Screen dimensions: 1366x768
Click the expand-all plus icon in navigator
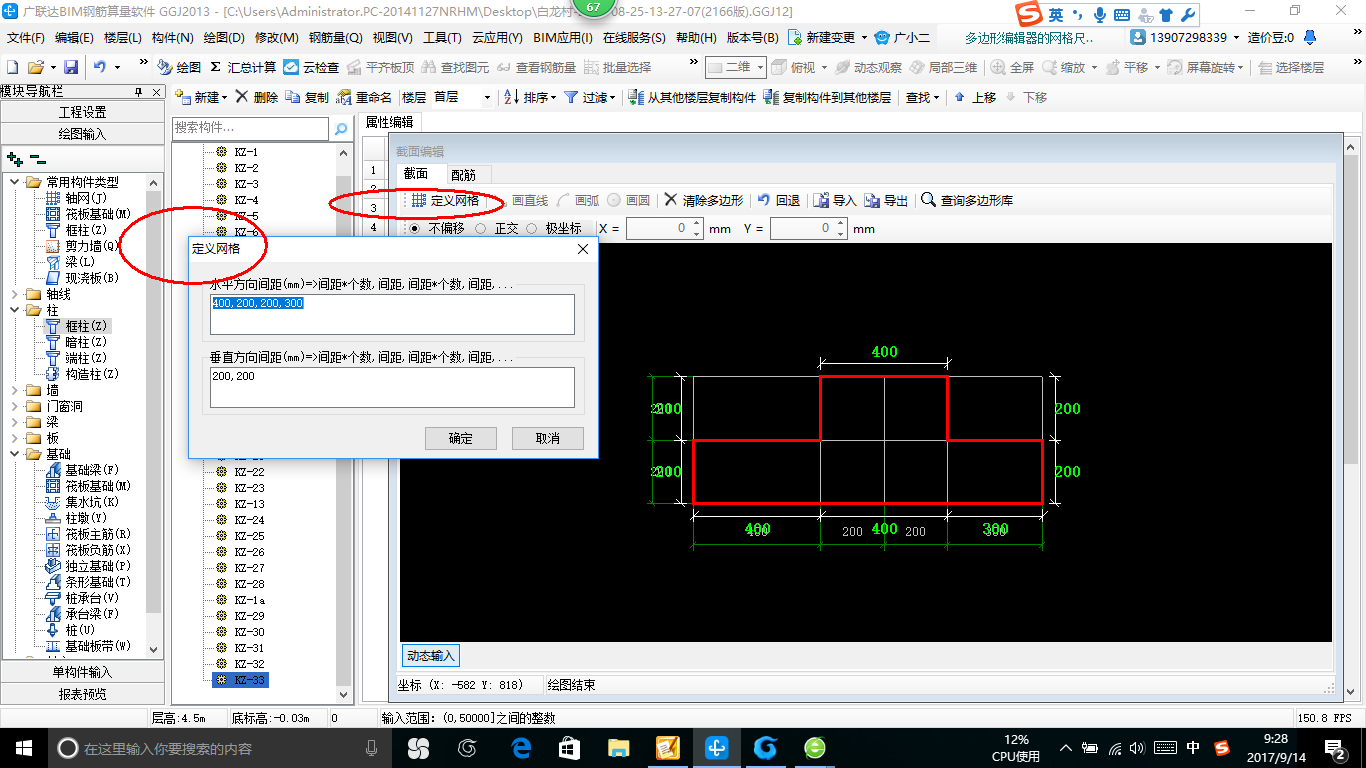14,159
